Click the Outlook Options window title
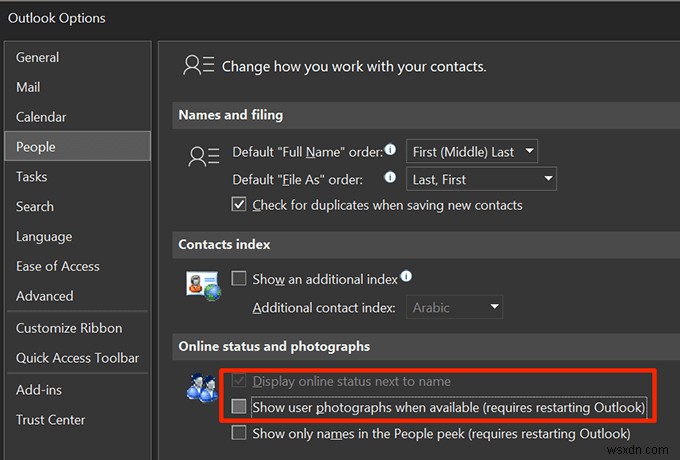This screenshot has width=680, height=460. (x=56, y=18)
